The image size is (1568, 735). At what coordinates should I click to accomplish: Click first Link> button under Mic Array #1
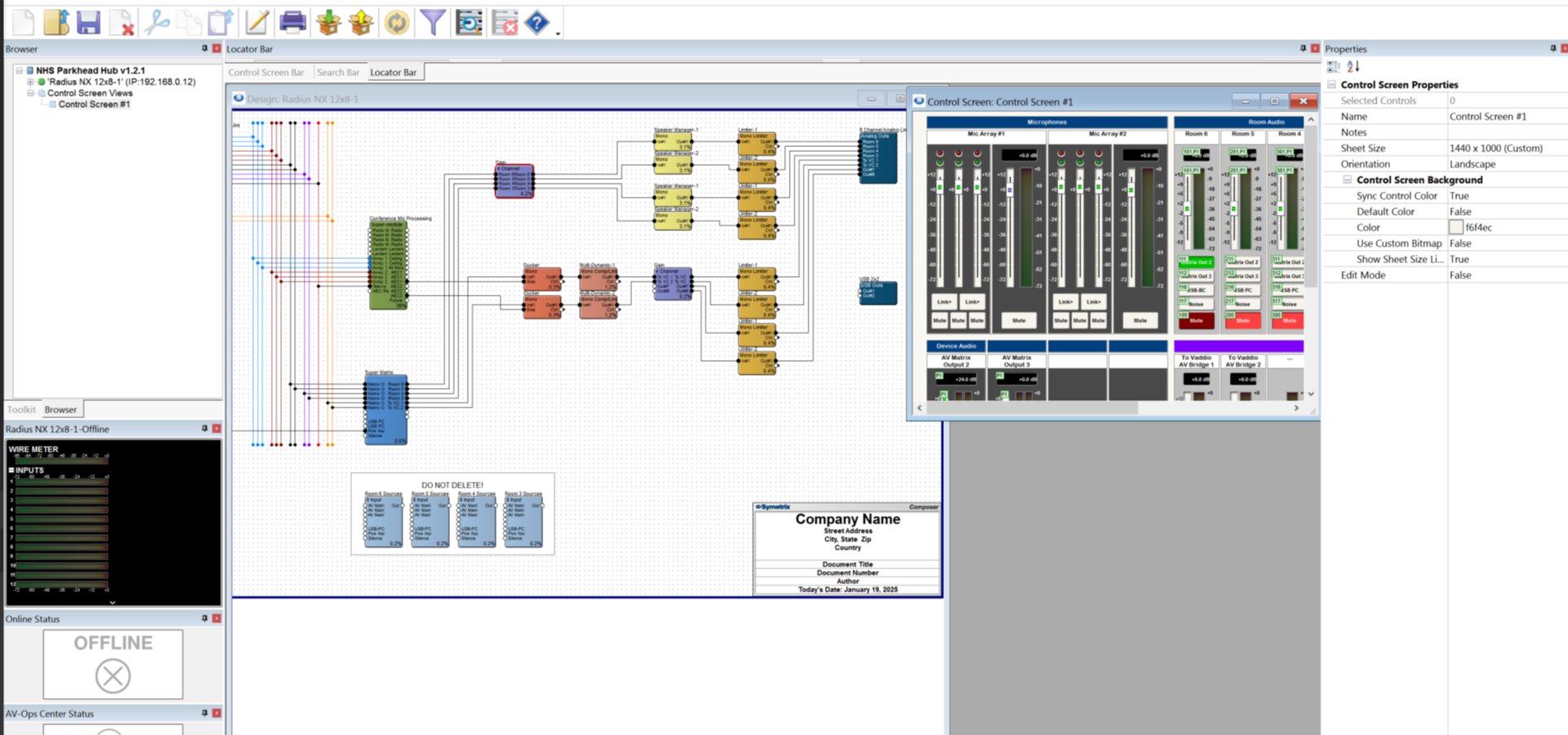point(944,302)
